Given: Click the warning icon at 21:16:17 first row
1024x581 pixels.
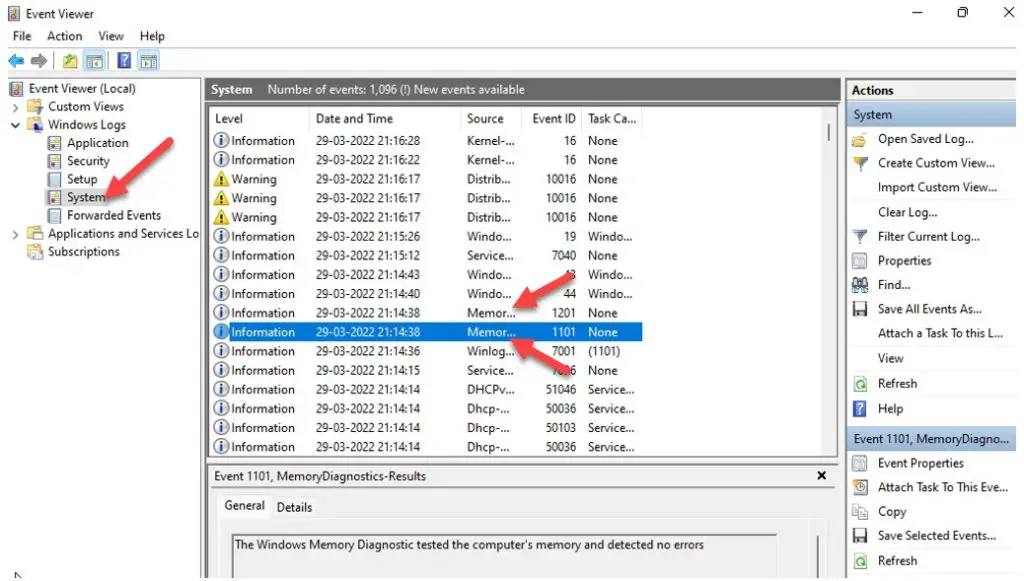Looking at the screenshot, I should click(221, 179).
